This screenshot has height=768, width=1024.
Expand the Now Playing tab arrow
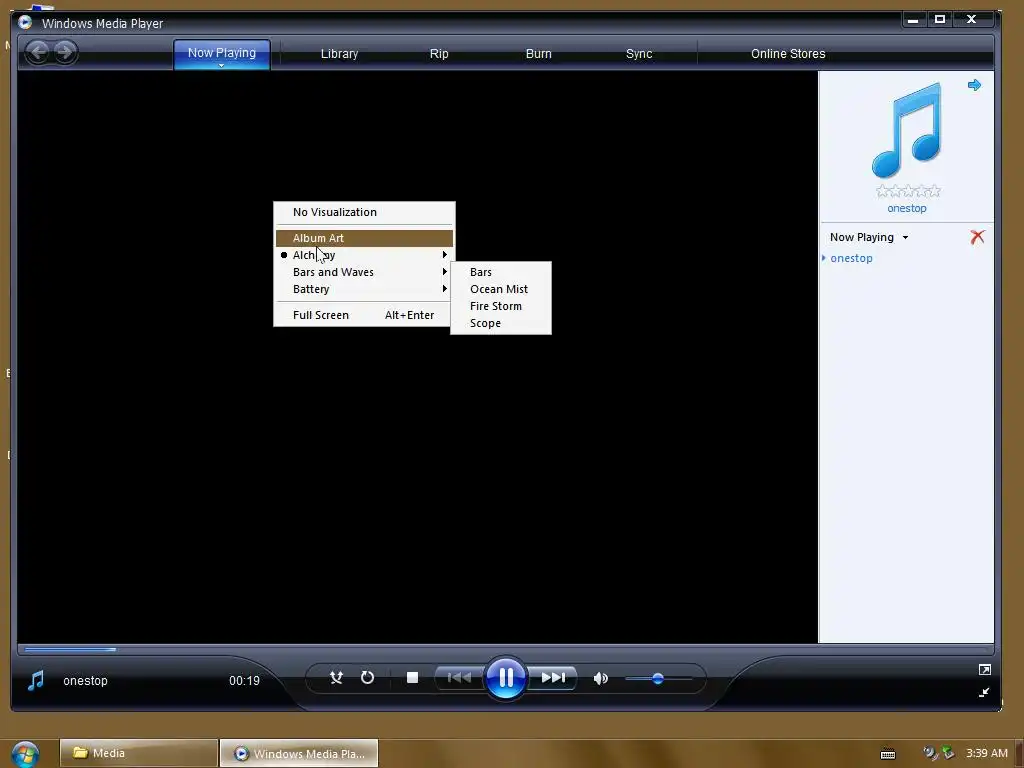221,65
